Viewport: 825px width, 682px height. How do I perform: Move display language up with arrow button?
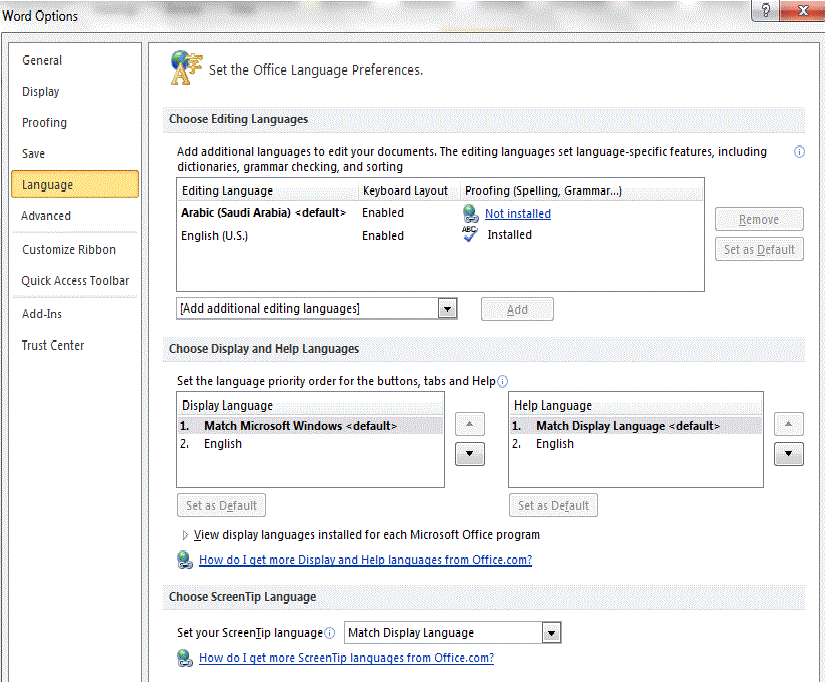click(469, 424)
